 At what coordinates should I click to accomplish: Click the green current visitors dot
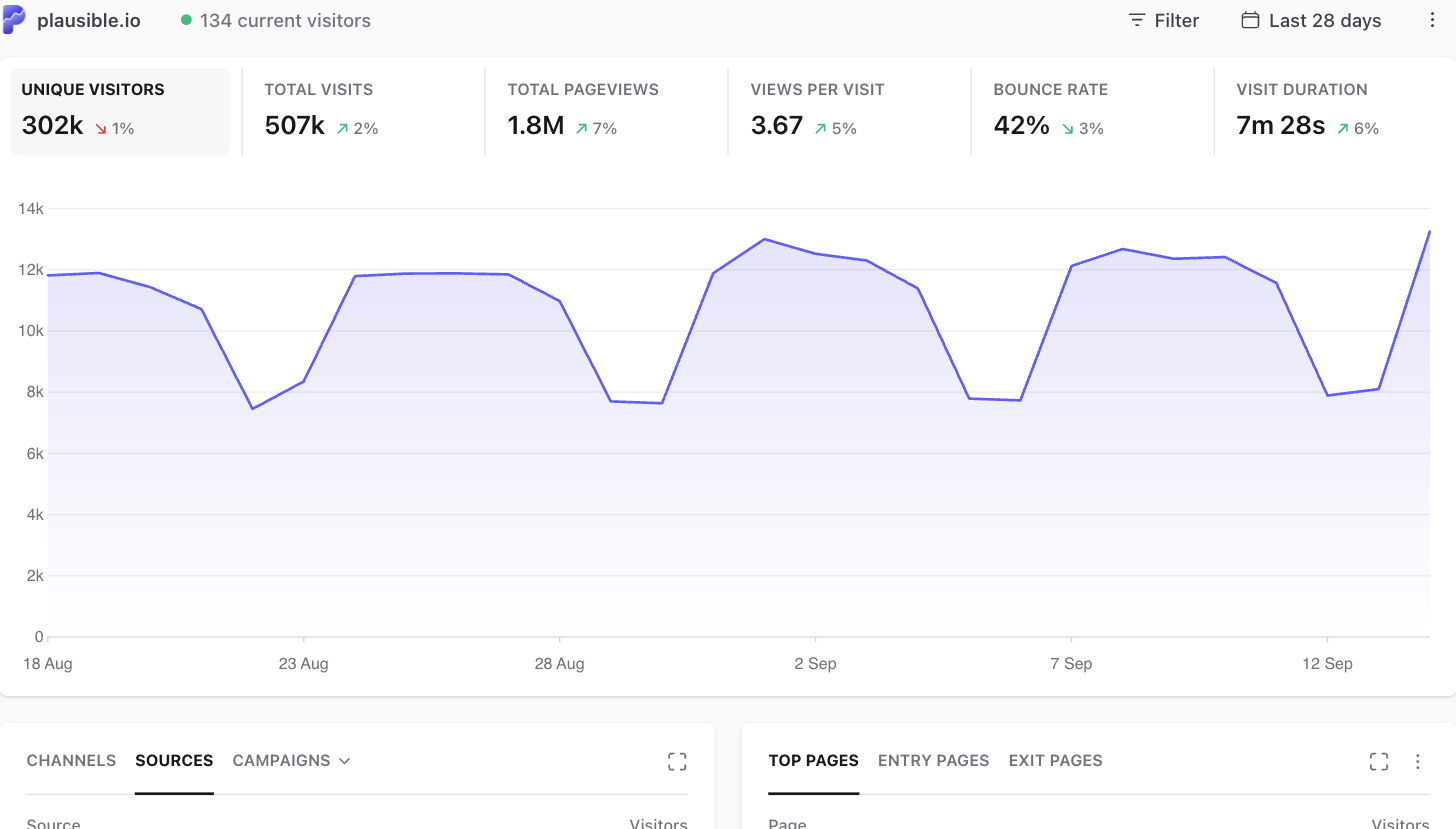tap(186, 20)
